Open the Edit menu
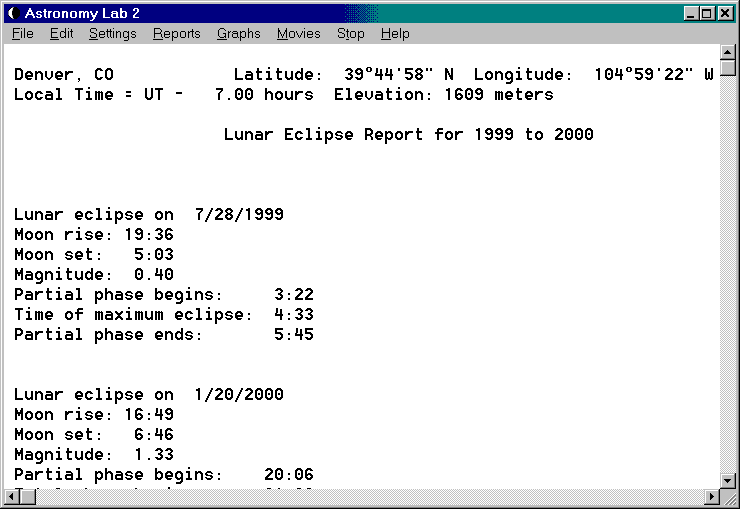This screenshot has height=509, width=740. [x=61, y=33]
